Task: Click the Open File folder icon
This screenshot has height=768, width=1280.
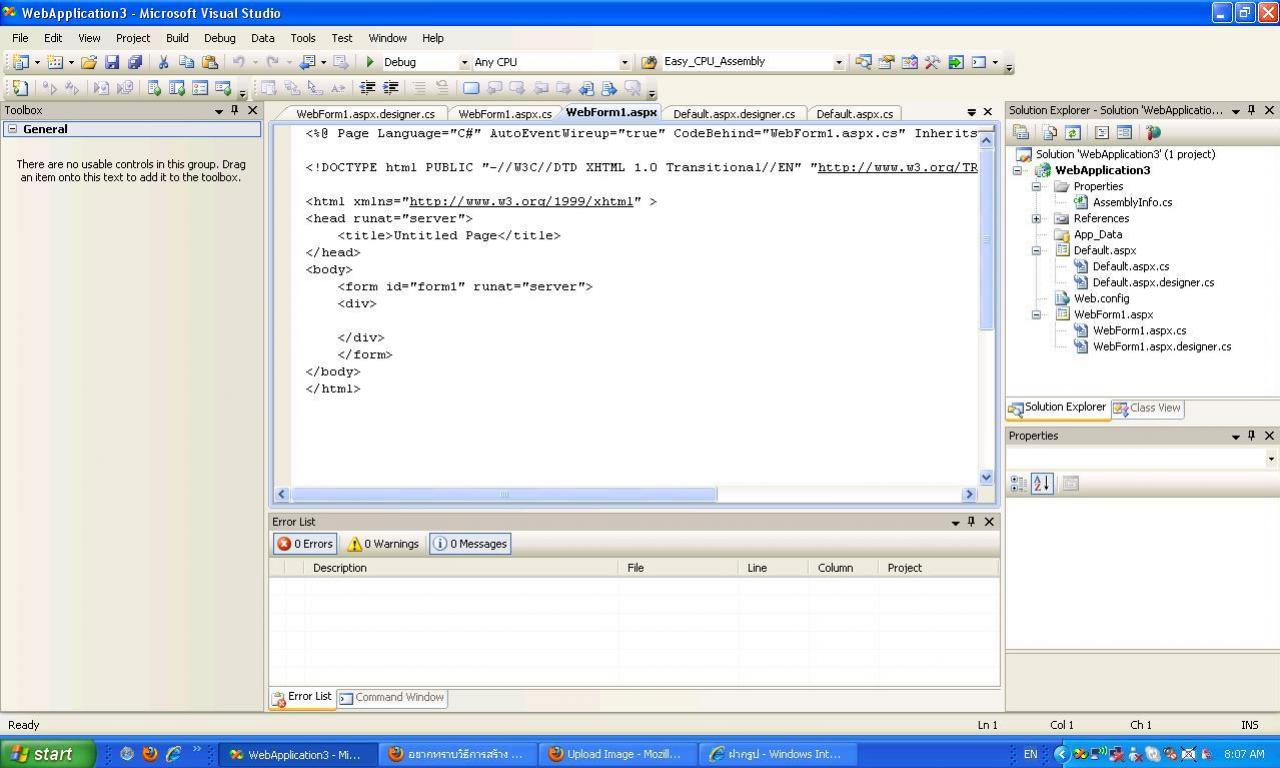Action: tap(89, 62)
